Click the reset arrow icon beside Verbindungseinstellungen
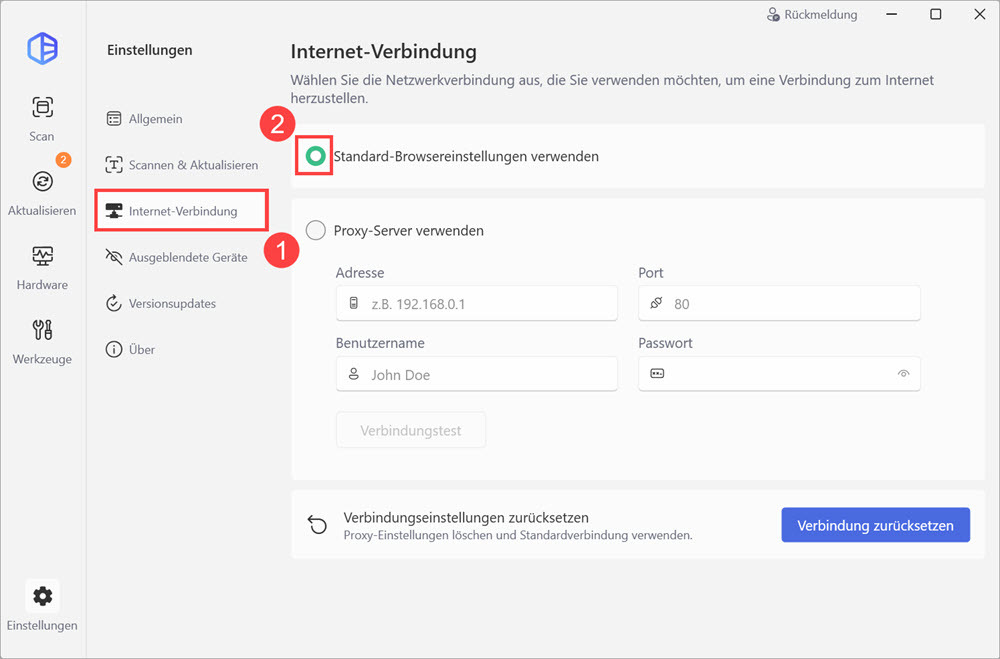The image size is (1000, 659). click(x=318, y=524)
